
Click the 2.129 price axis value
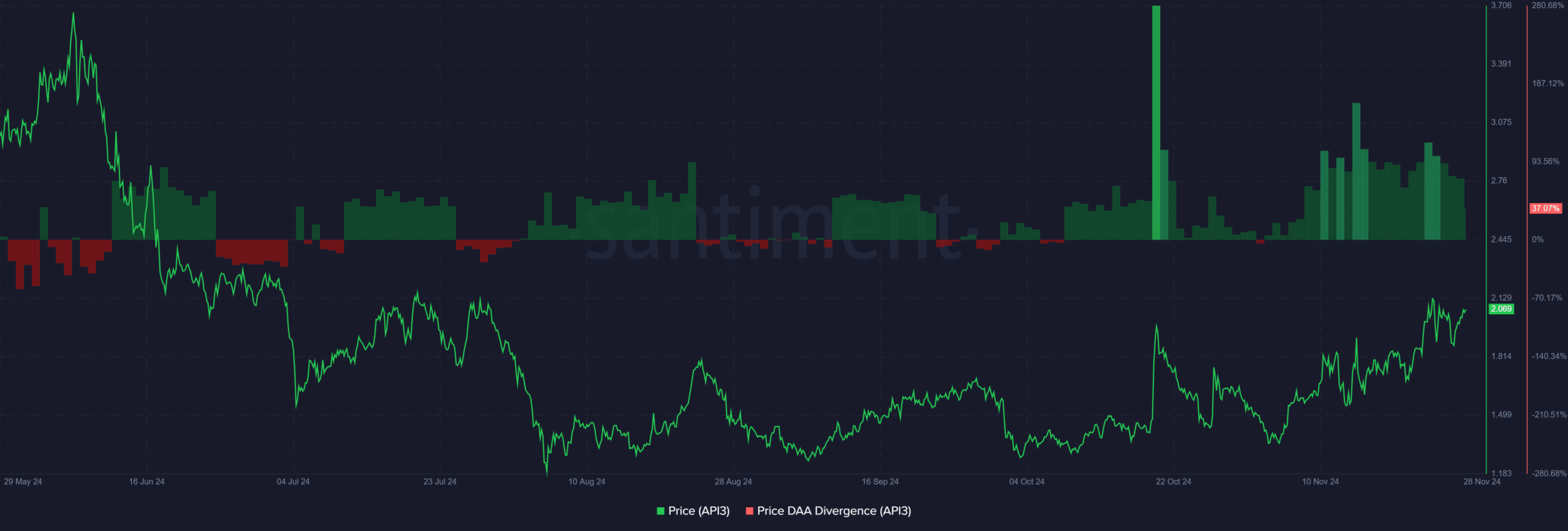(x=1501, y=298)
